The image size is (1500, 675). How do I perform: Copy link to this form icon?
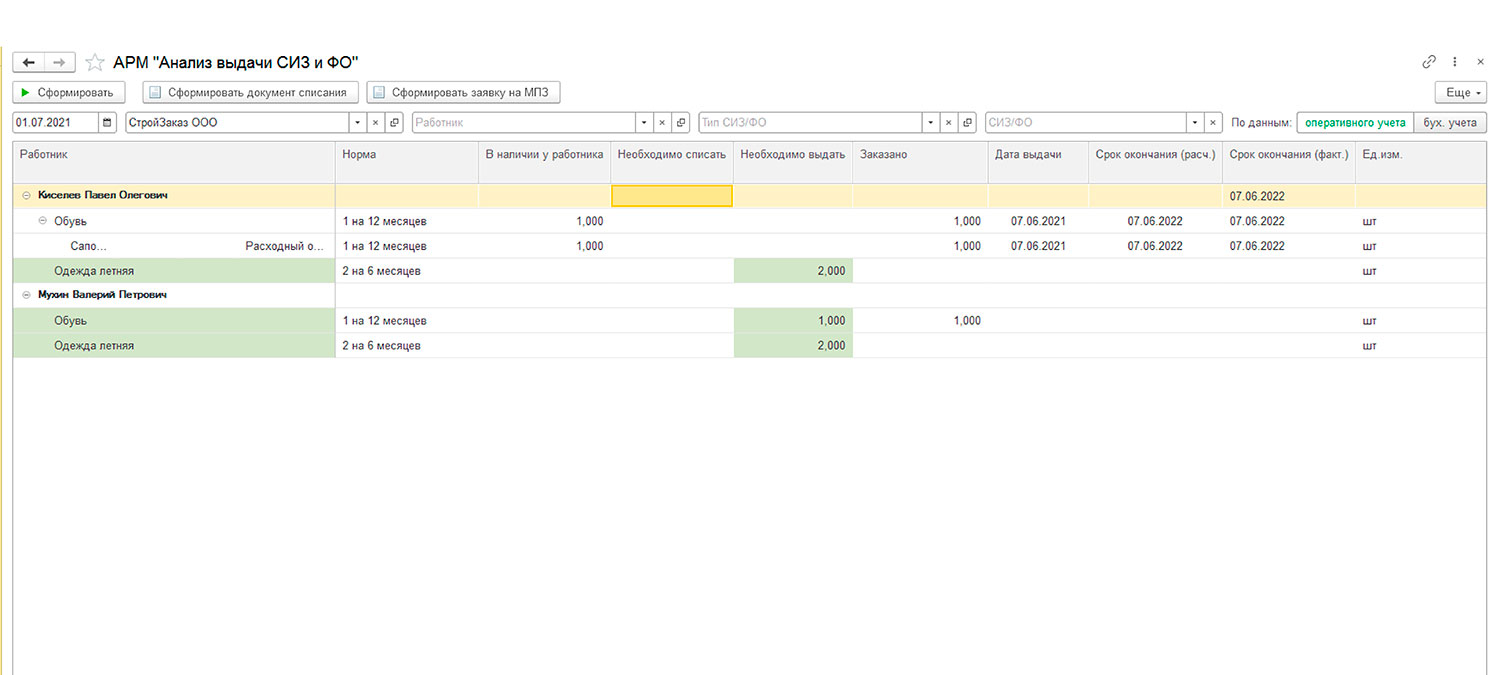(x=1429, y=62)
